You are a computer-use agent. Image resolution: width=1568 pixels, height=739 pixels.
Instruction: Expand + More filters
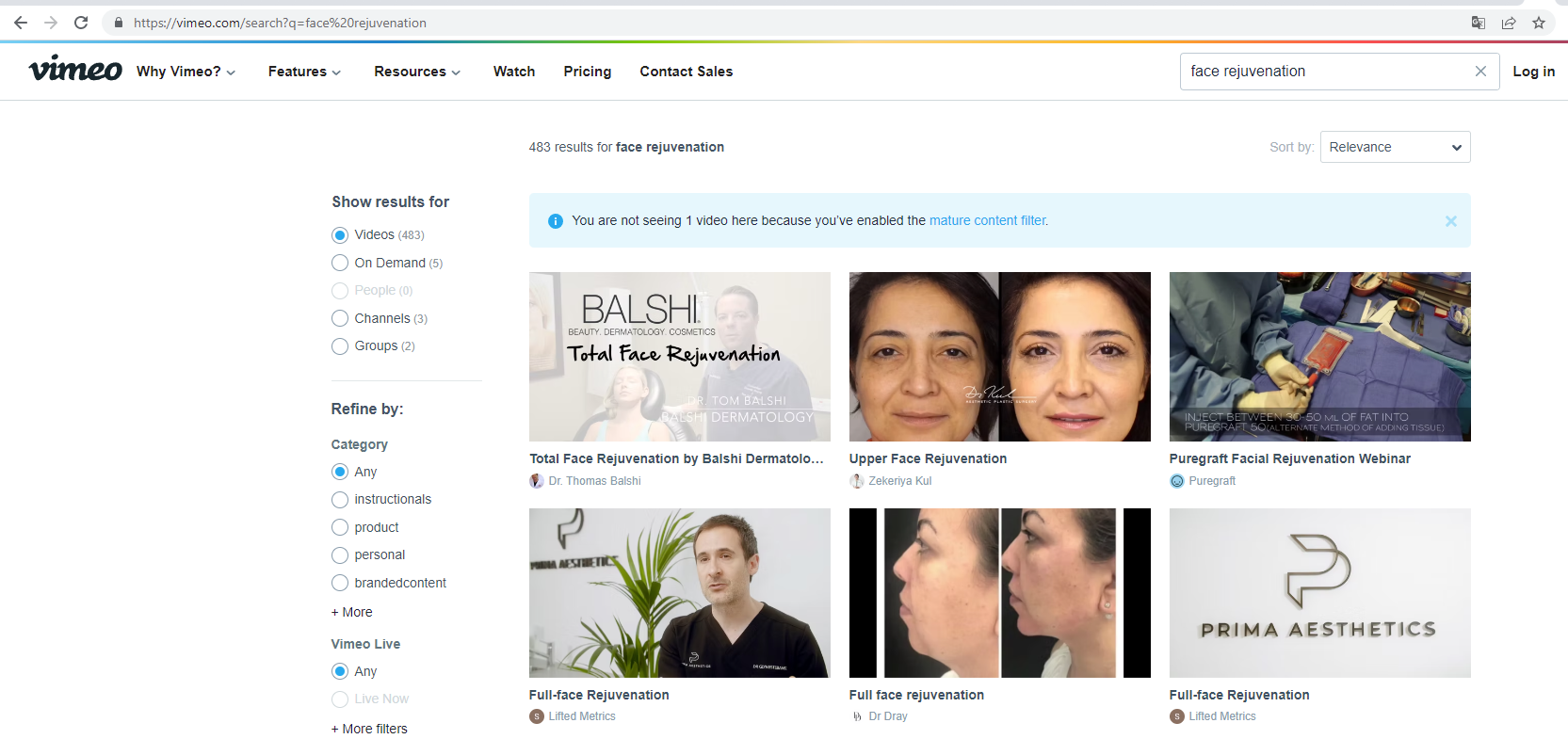369,729
